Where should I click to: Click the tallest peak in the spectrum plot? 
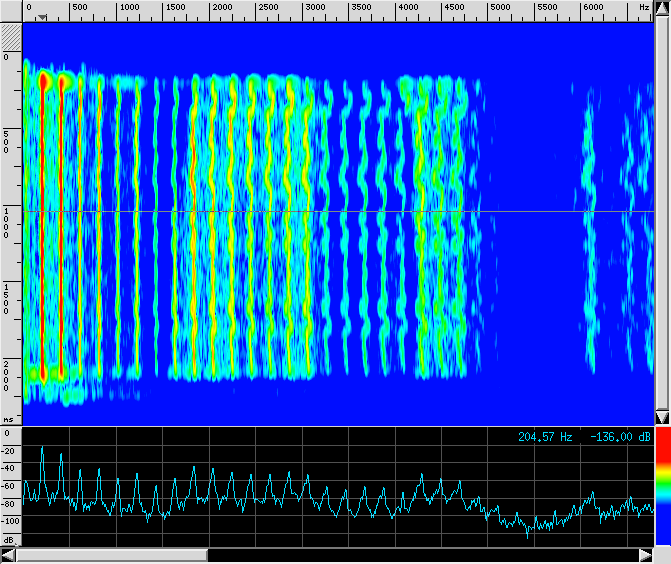pyautogui.click(x=42, y=449)
